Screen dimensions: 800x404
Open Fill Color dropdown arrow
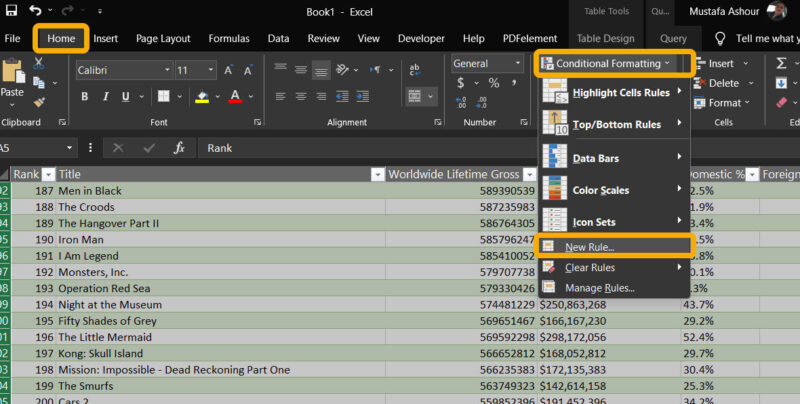pyautogui.click(x=217, y=96)
